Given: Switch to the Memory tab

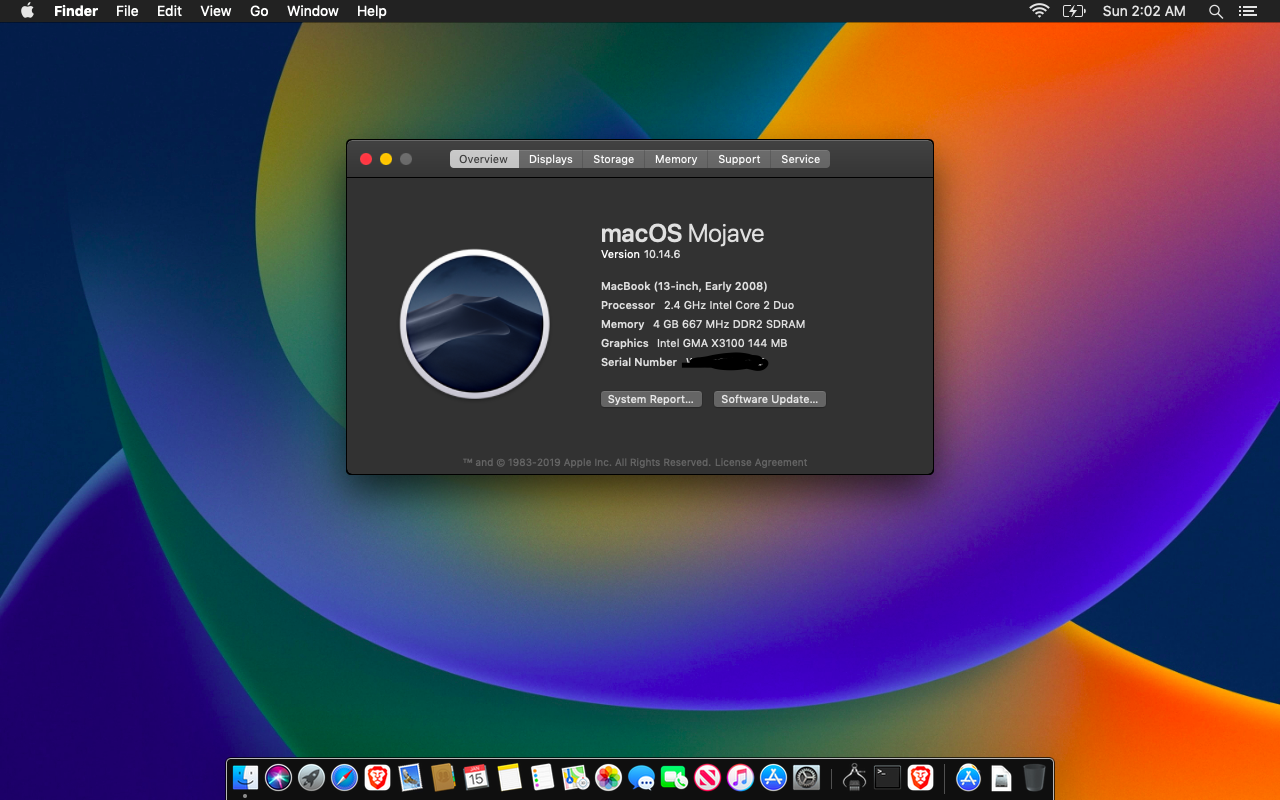Looking at the screenshot, I should [x=676, y=159].
